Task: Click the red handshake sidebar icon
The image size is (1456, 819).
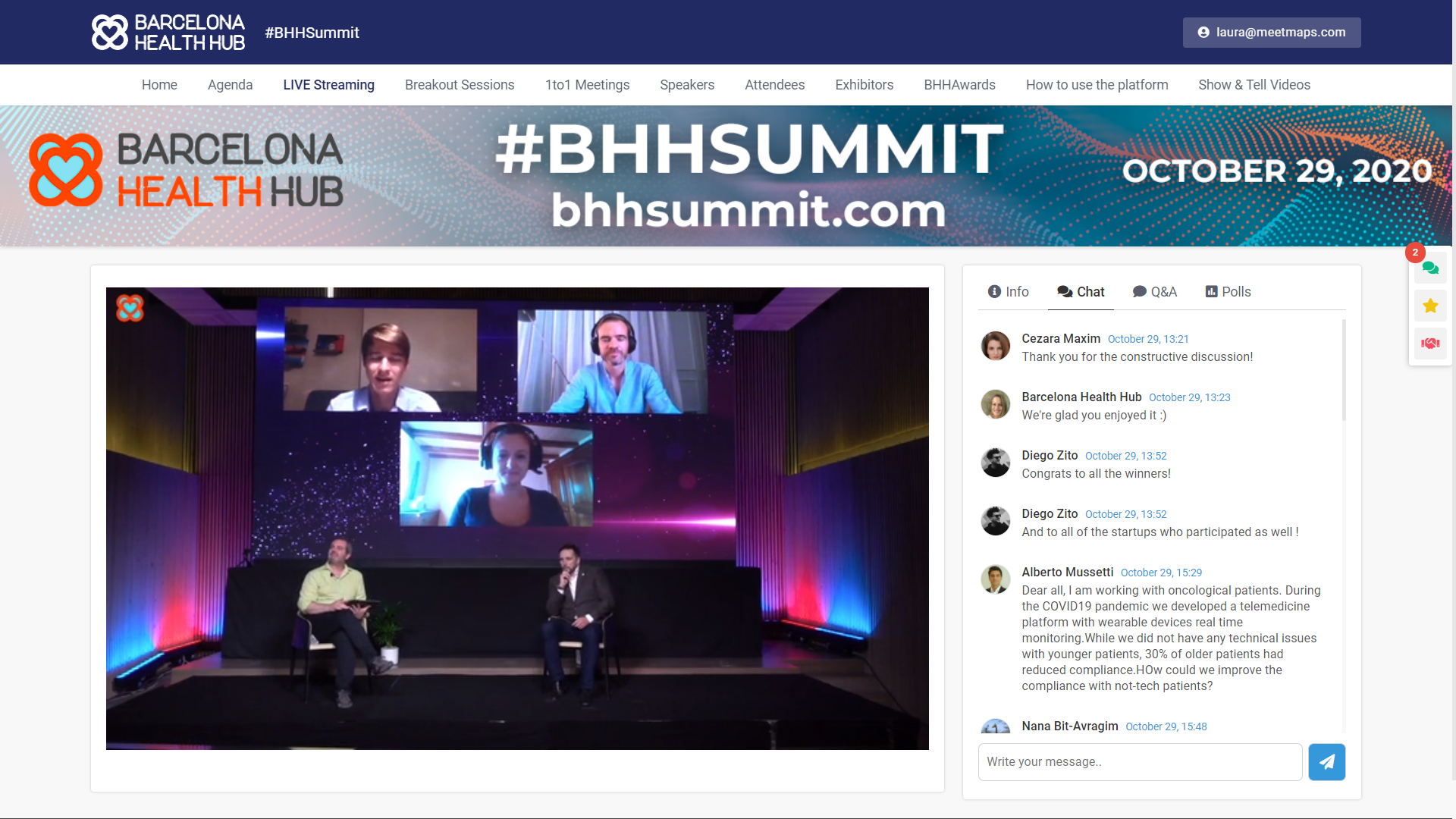Action: 1430,344
